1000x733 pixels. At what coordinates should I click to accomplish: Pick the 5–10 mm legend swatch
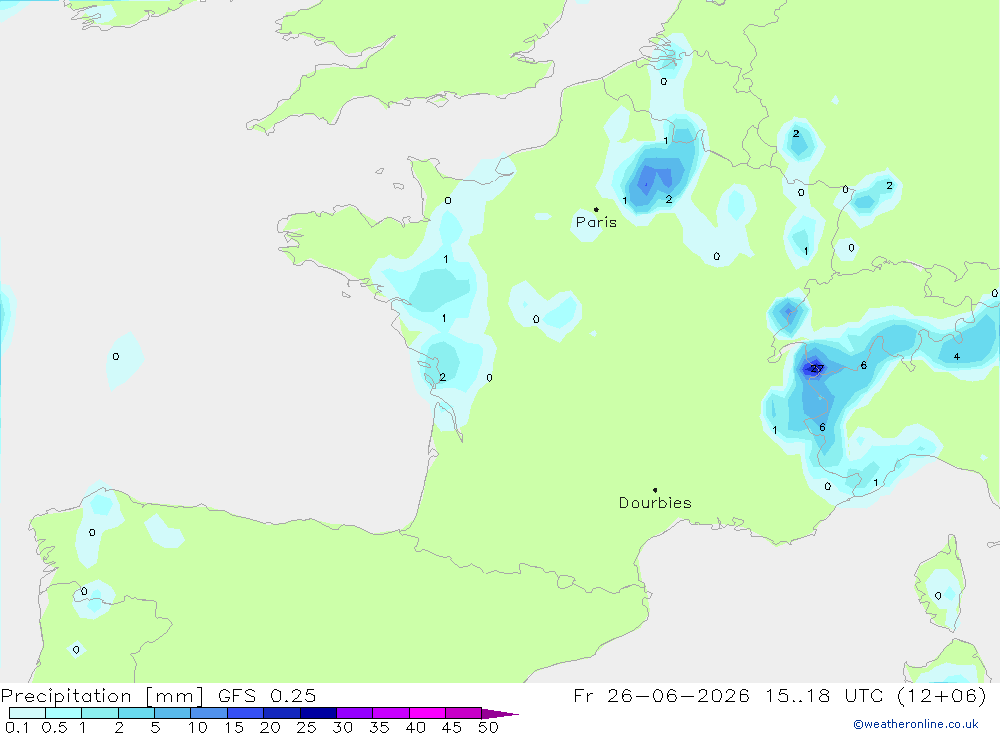[x=173, y=713]
